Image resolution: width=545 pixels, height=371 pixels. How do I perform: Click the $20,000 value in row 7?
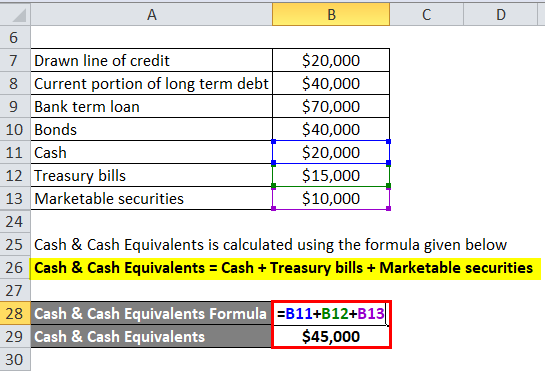coord(331,61)
